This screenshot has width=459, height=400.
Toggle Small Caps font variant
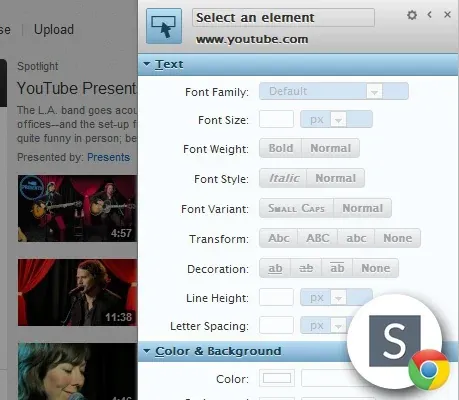click(x=296, y=208)
